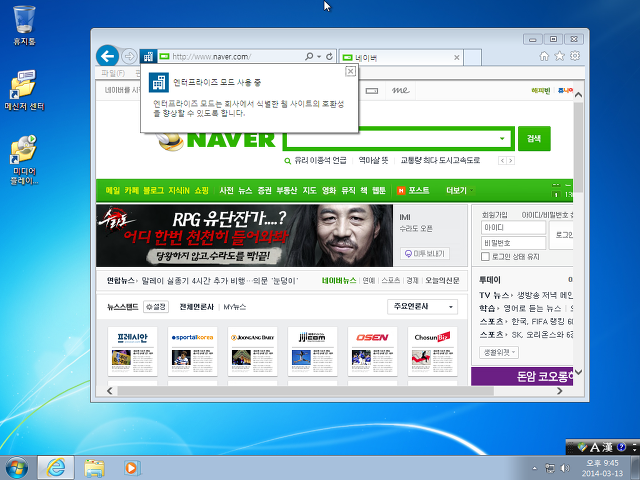Viewport: 640px width, 480px height.
Task: Click the vertical scrollbar down arrow
Action: (578, 372)
